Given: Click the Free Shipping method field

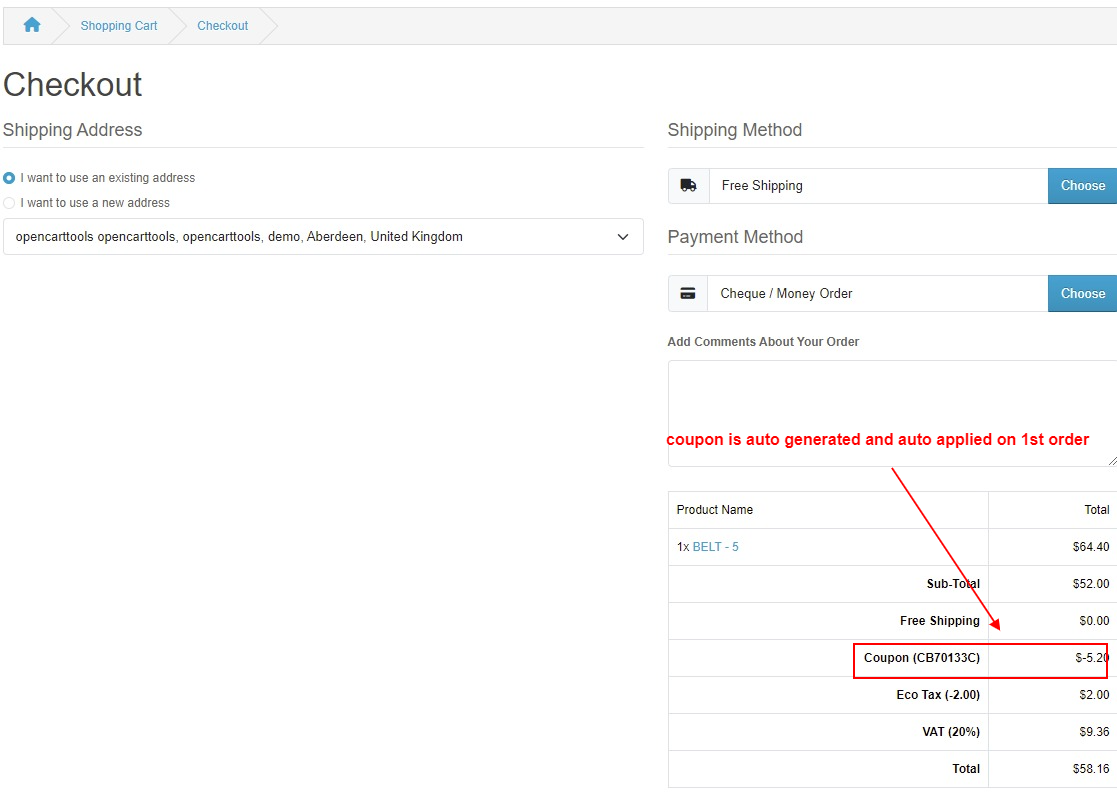Looking at the screenshot, I should 877,186.
